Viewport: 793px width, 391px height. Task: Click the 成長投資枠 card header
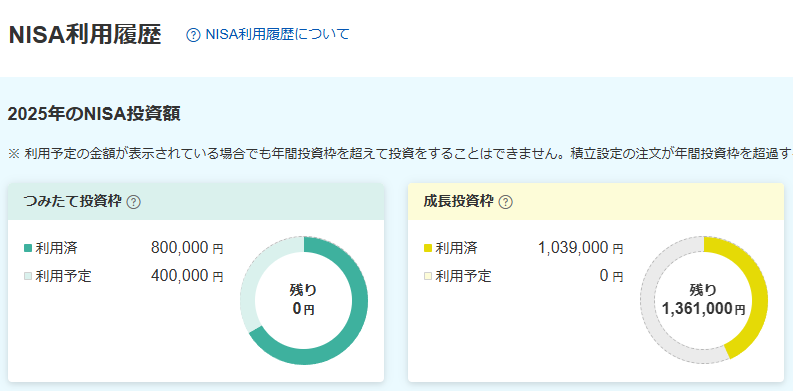click(x=596, y=202)
